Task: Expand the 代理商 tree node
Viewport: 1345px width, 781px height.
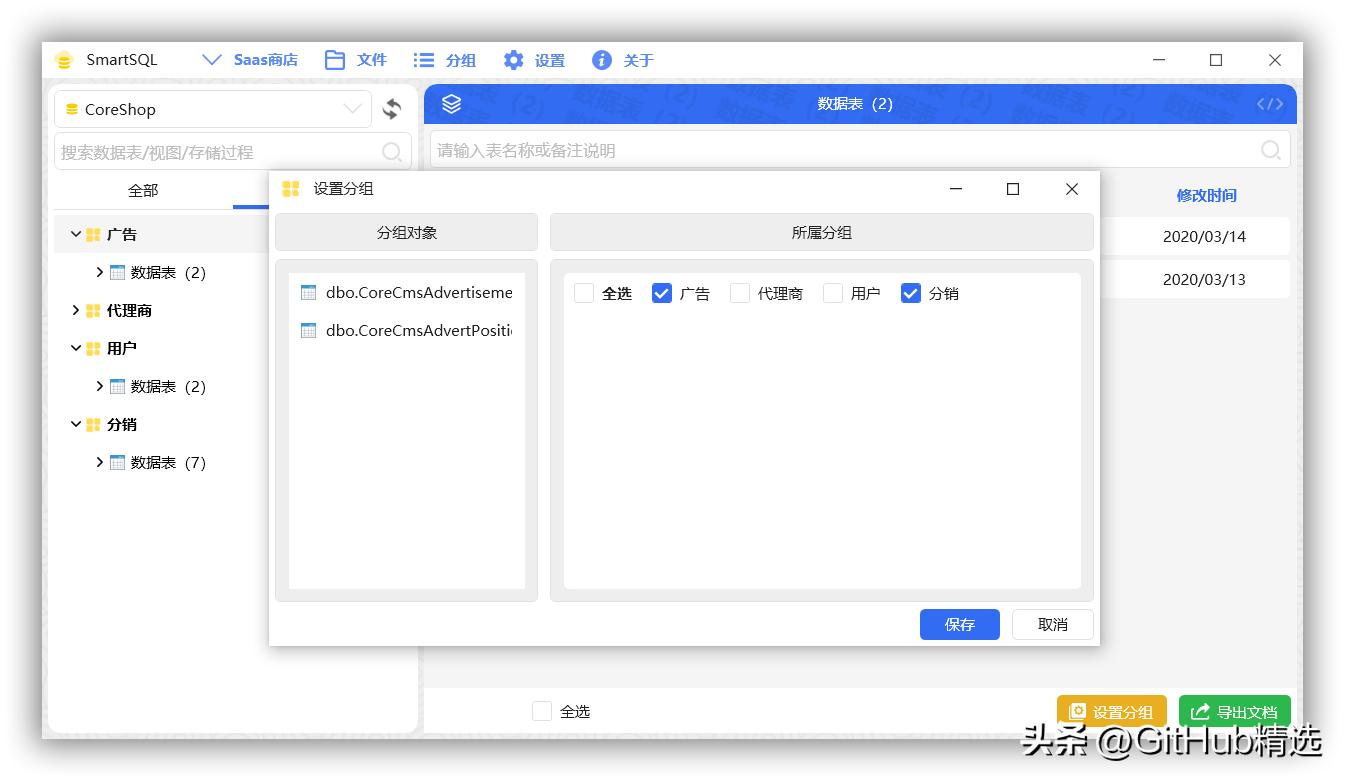Action: click(x=76, y=310)
